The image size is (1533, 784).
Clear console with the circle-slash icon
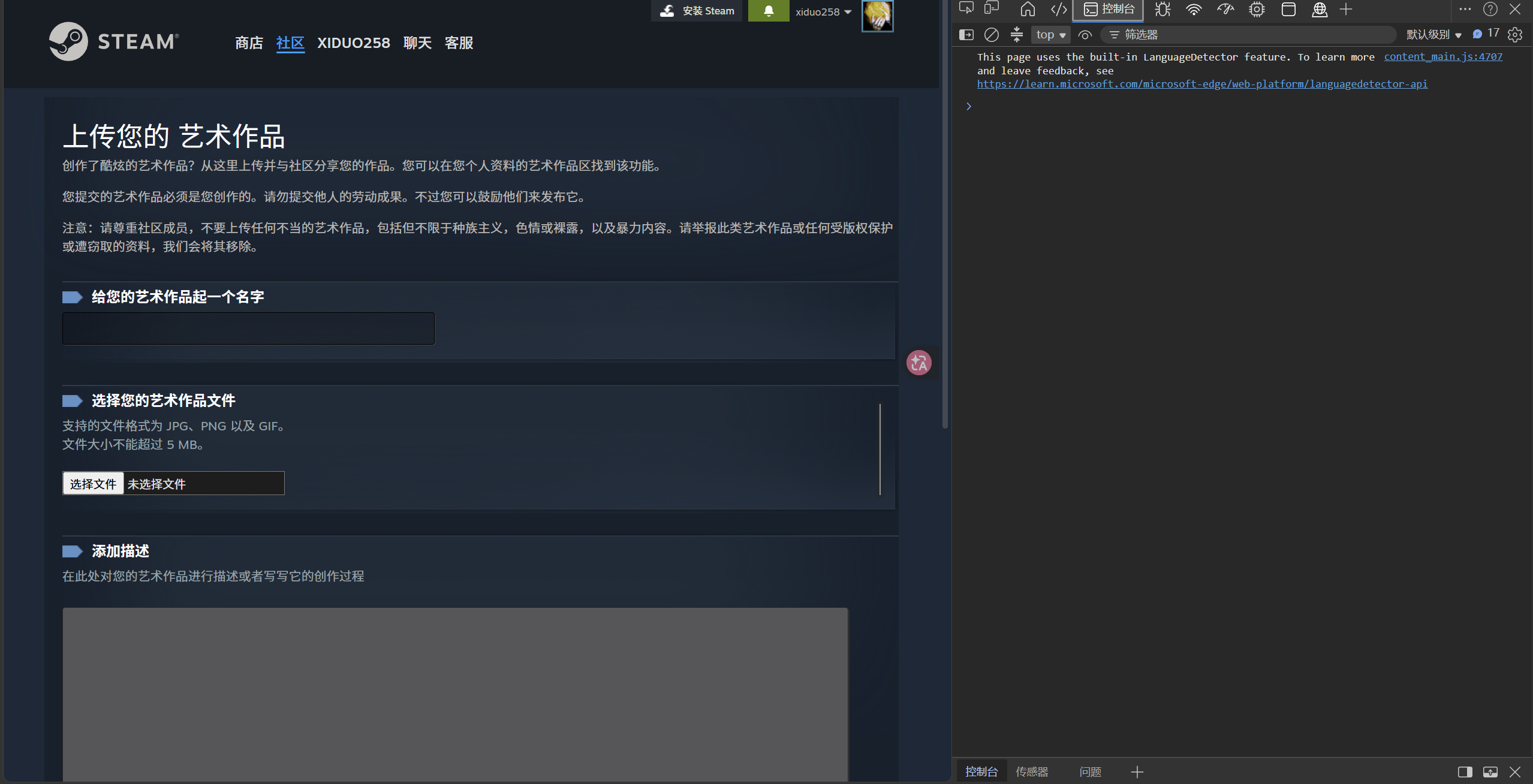pos(992,35)
